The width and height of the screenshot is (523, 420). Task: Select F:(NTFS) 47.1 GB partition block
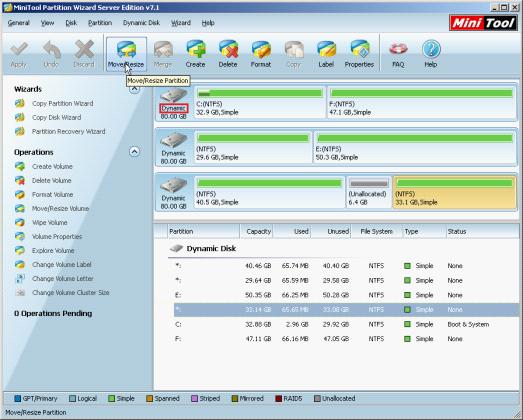tap(422, 102)
